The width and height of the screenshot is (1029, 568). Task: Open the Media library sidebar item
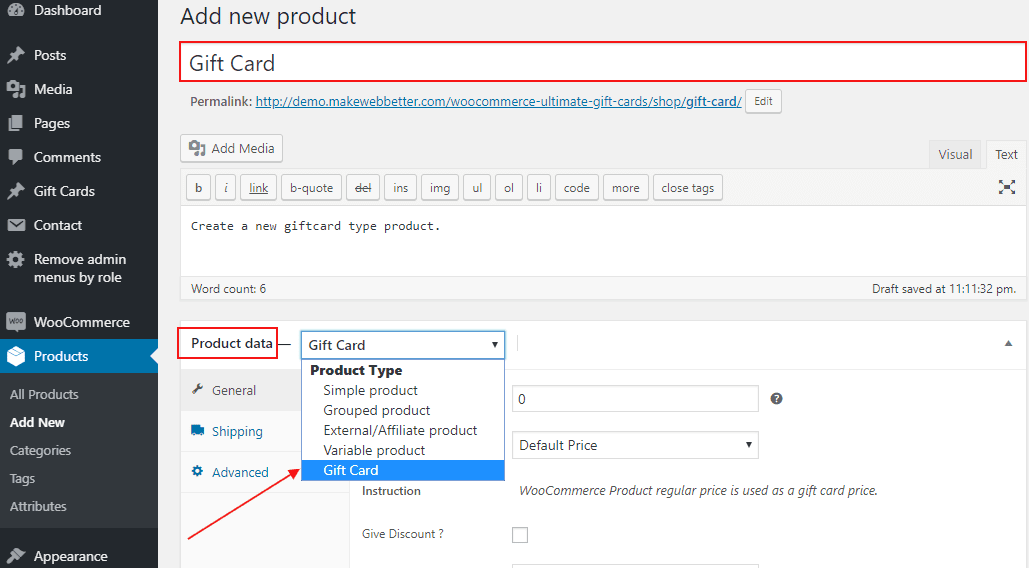point(53,89)
